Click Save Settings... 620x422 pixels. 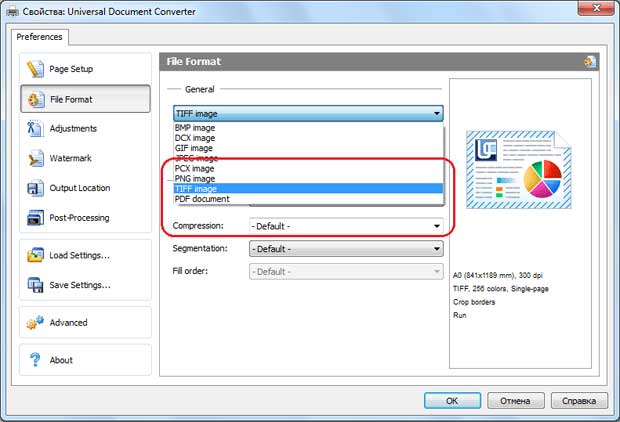[x=85, y=285]
